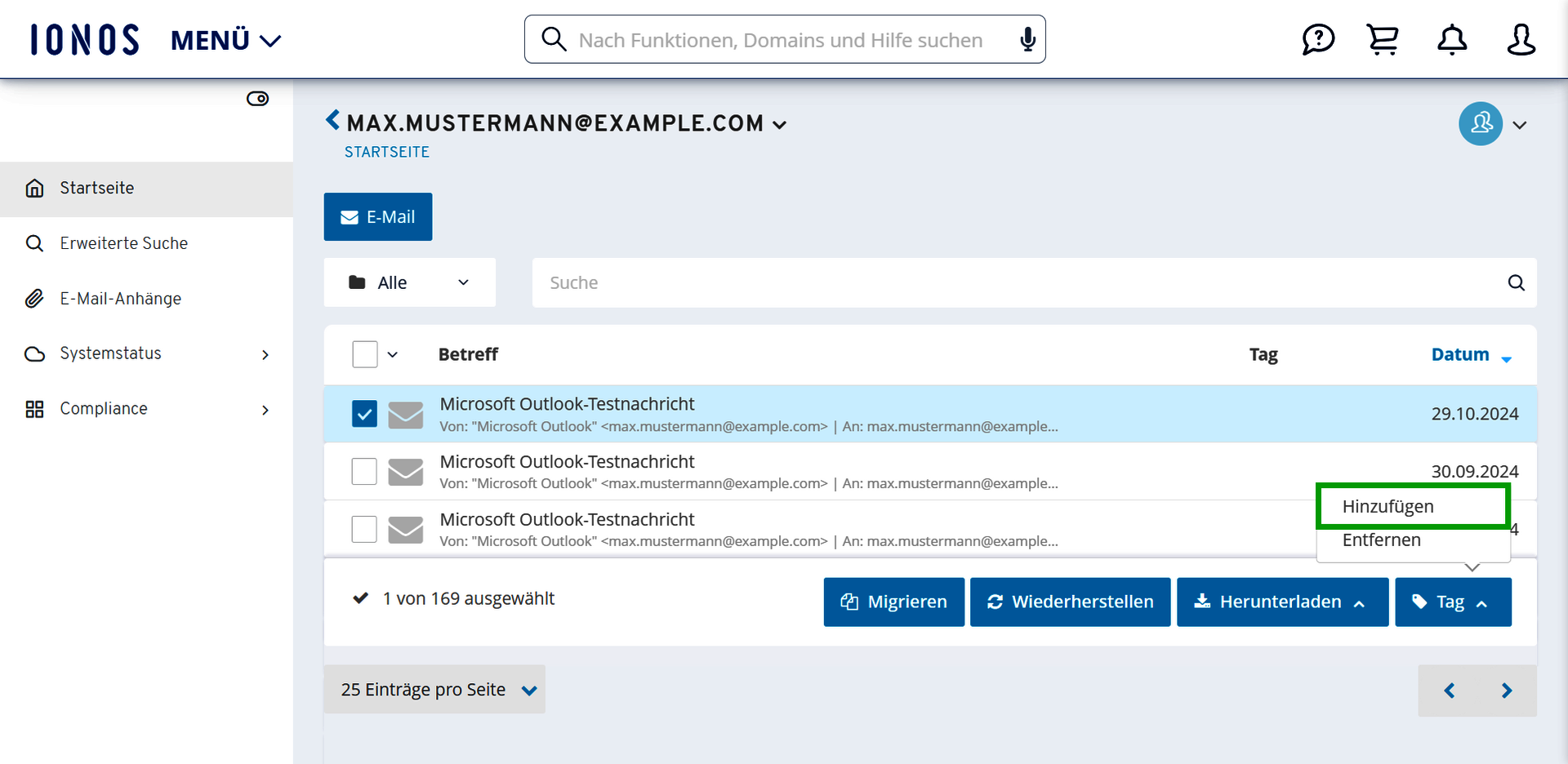
Task: Click the E-Mail button
Action: 378,217
